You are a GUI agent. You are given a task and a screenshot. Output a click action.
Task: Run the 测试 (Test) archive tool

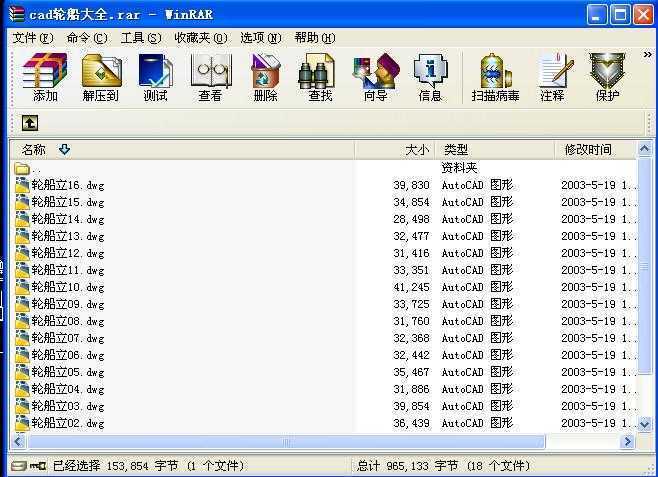point(155,78)
